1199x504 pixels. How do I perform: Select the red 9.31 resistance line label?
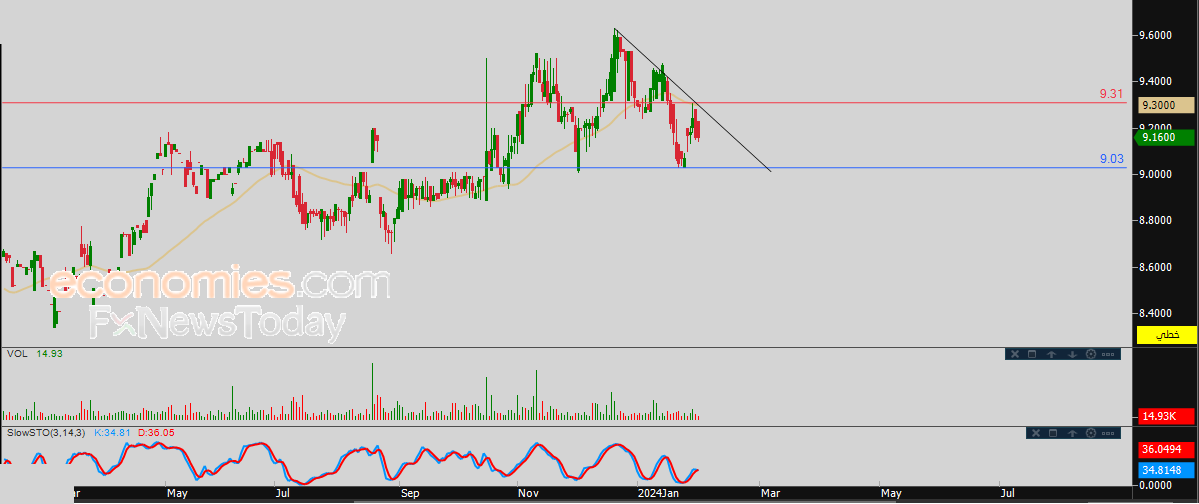(x=1111, y=93)
